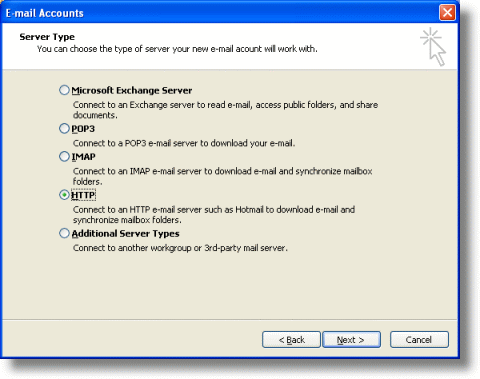This screenshot has height=379, width=480.
Task: Close the E-mail Accounts dialog
Action: 447,13
